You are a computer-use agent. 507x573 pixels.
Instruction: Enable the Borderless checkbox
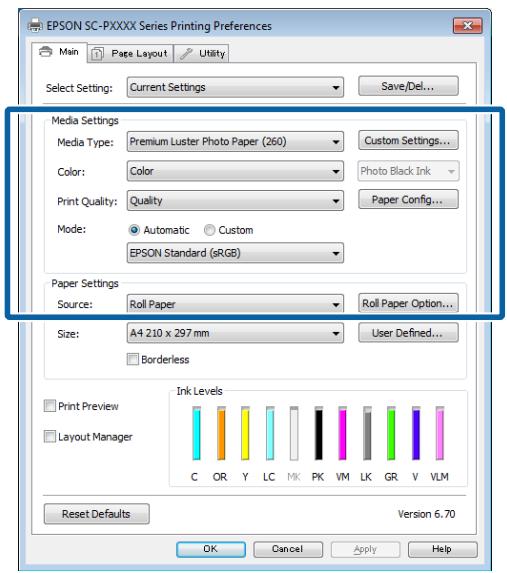(133, 359)
